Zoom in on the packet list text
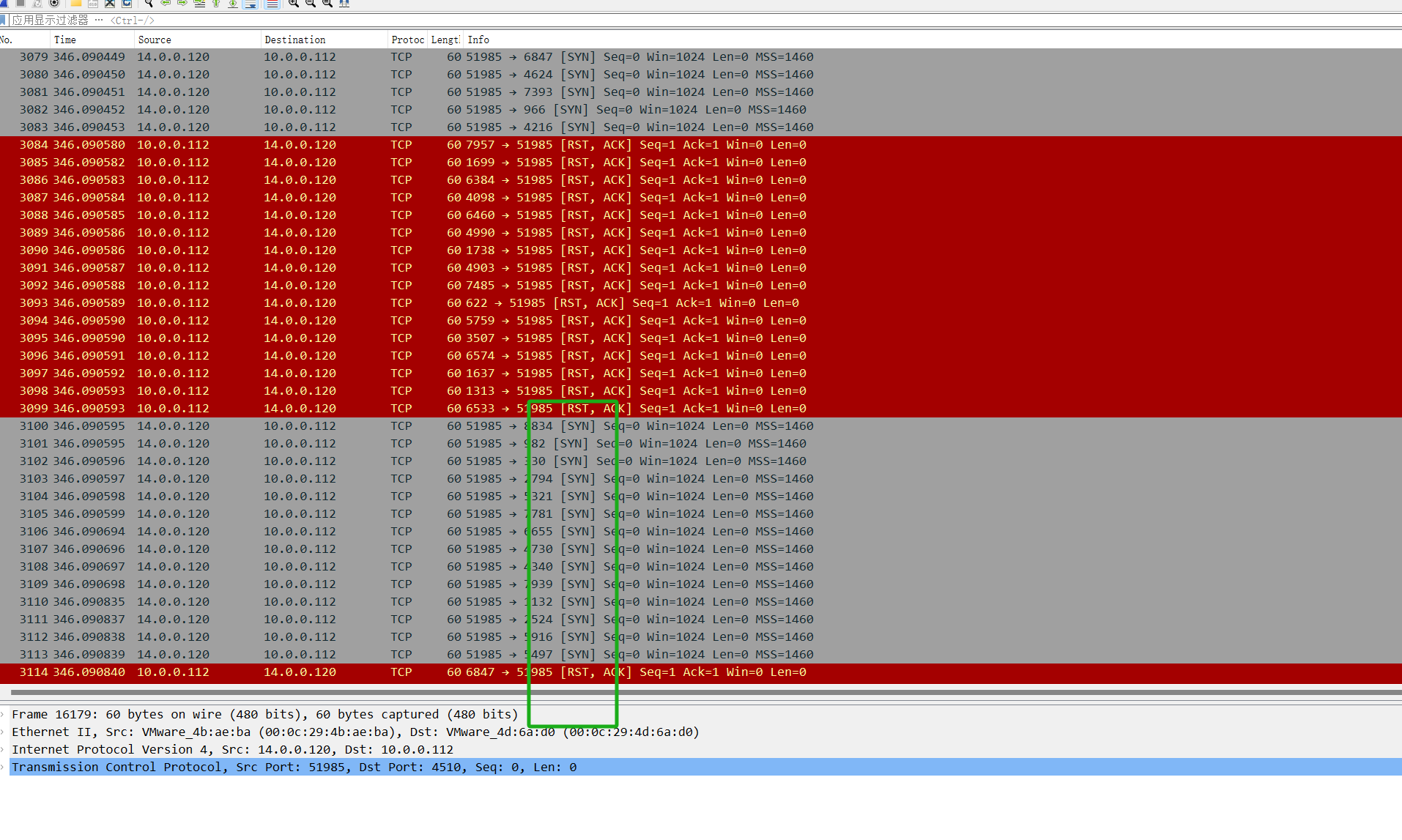The height and width of the screenshot is (840, 1402). click(294, 4)
